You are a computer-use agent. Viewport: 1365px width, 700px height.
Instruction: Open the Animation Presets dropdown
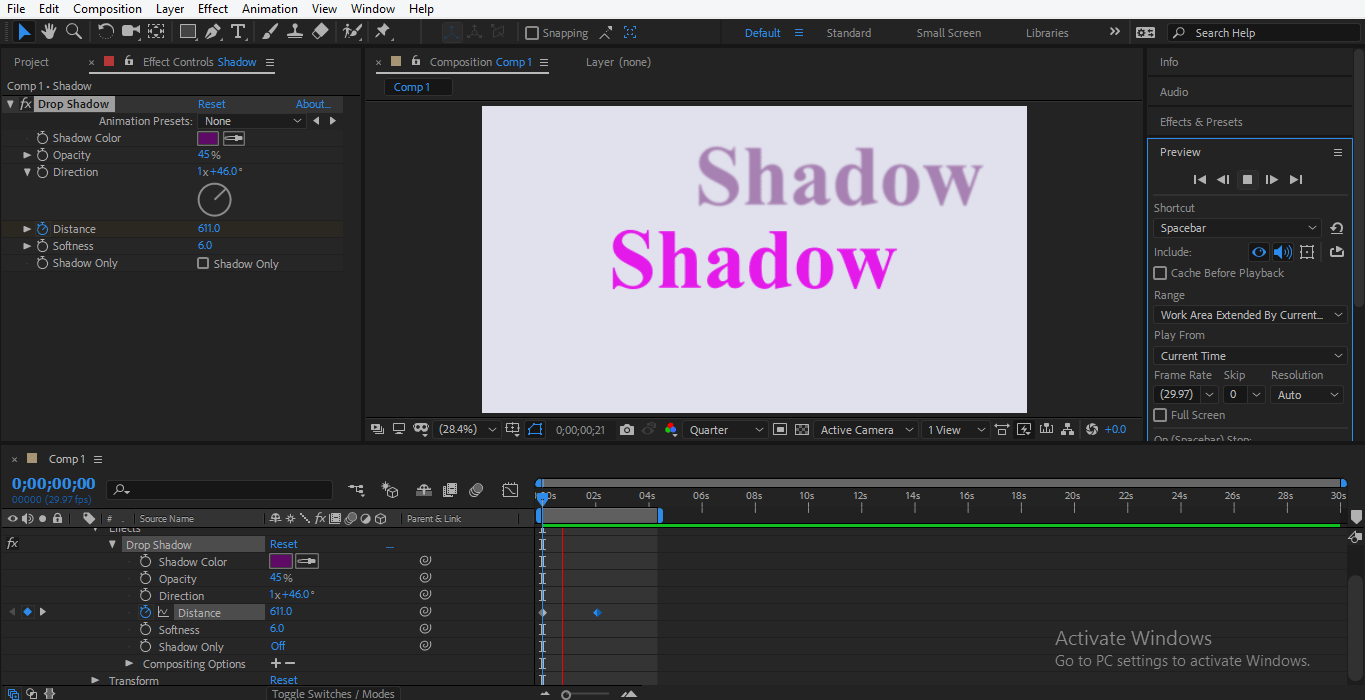(x=253, y=121)
